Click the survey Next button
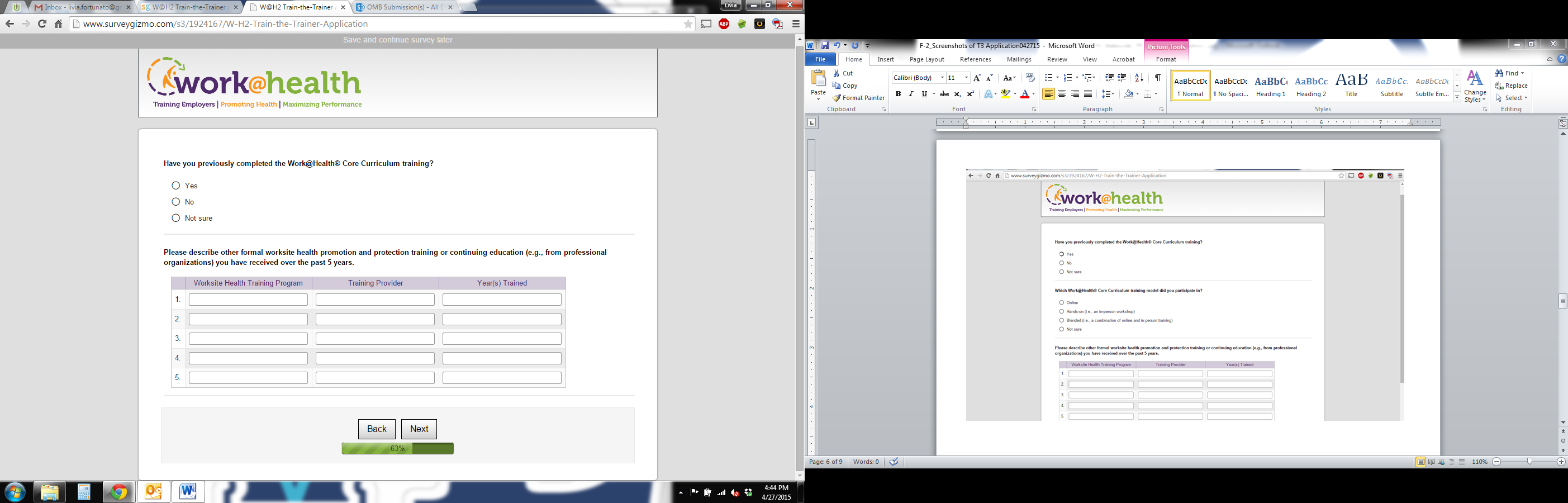This screenshot has height=503, width=1568. click(x=419, y=429)
